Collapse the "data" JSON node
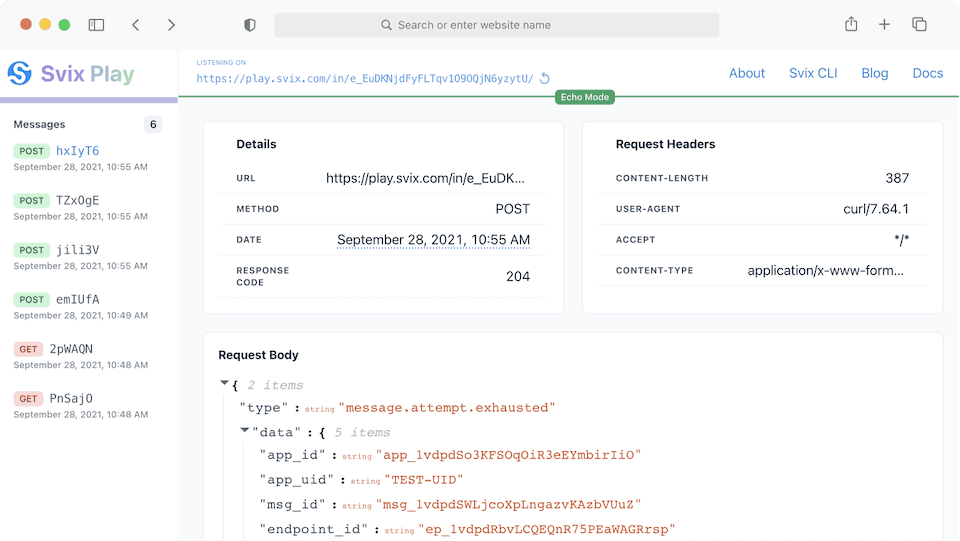Screen dimensions: 960x541 click(x=244, y=431)
